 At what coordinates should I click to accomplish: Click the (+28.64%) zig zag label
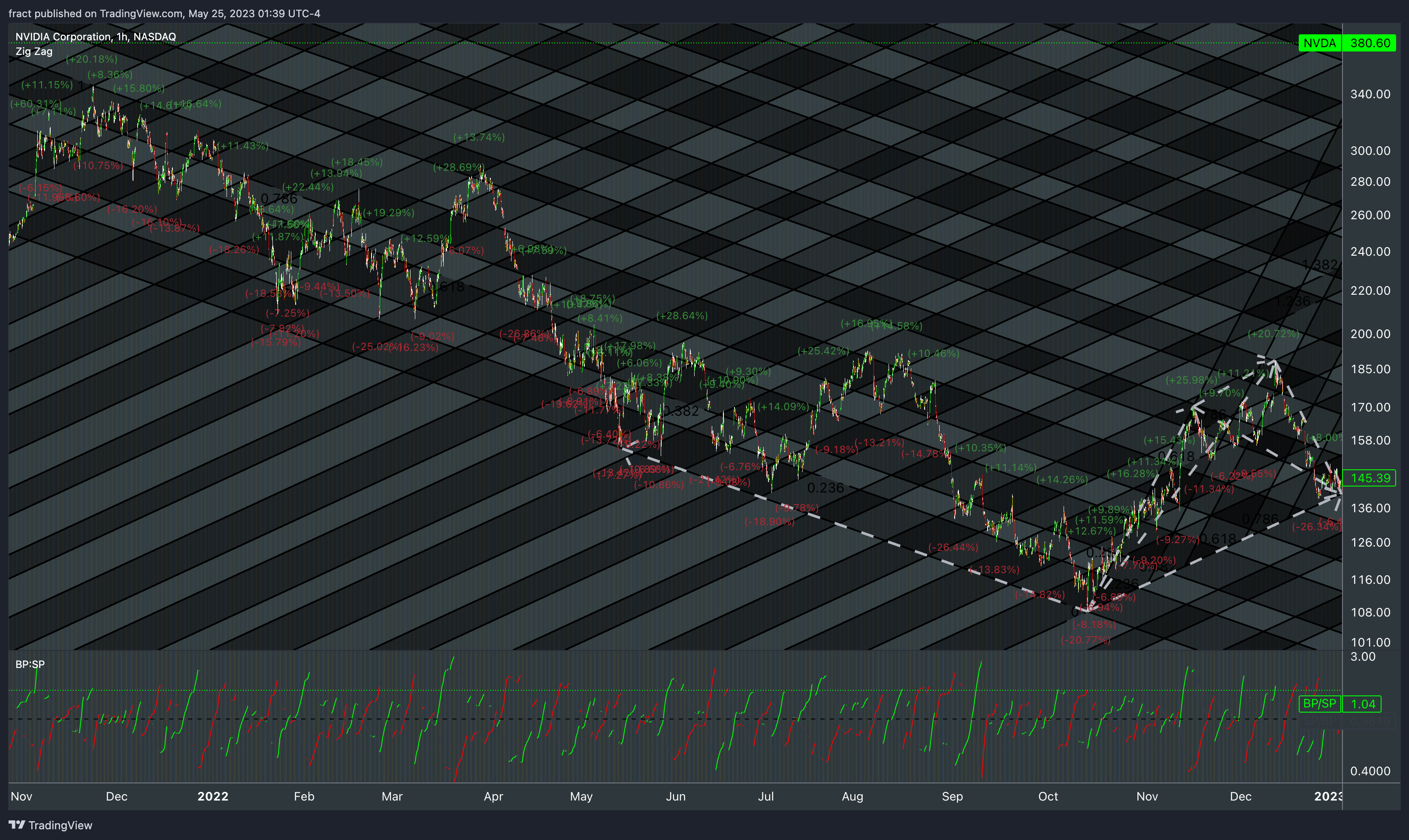pos(682,316)
